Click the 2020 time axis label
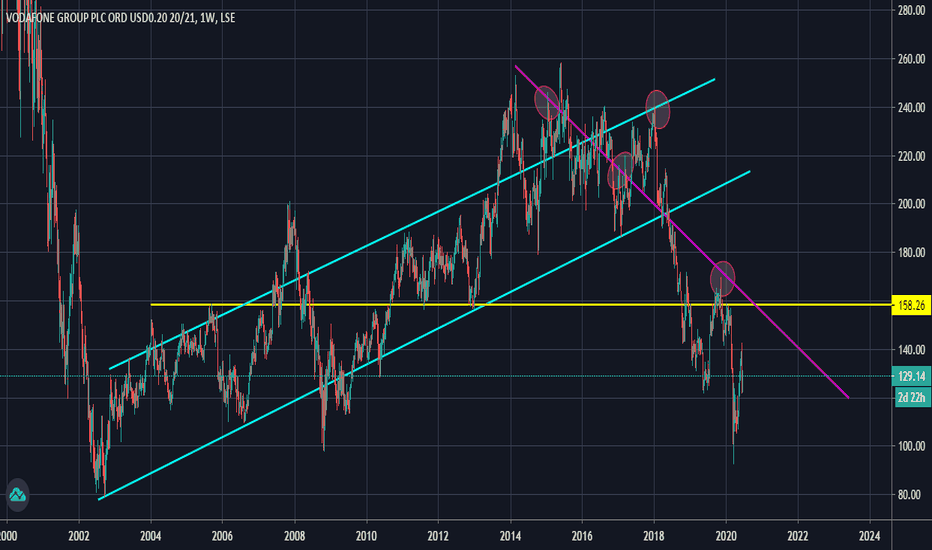This screenshot has width=932, height=550. (x=726, y=536)
